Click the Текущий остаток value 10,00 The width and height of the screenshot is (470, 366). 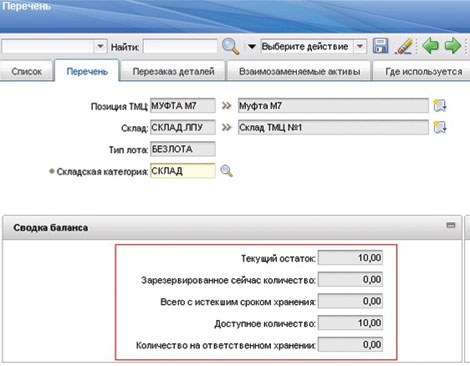(350, 258)
